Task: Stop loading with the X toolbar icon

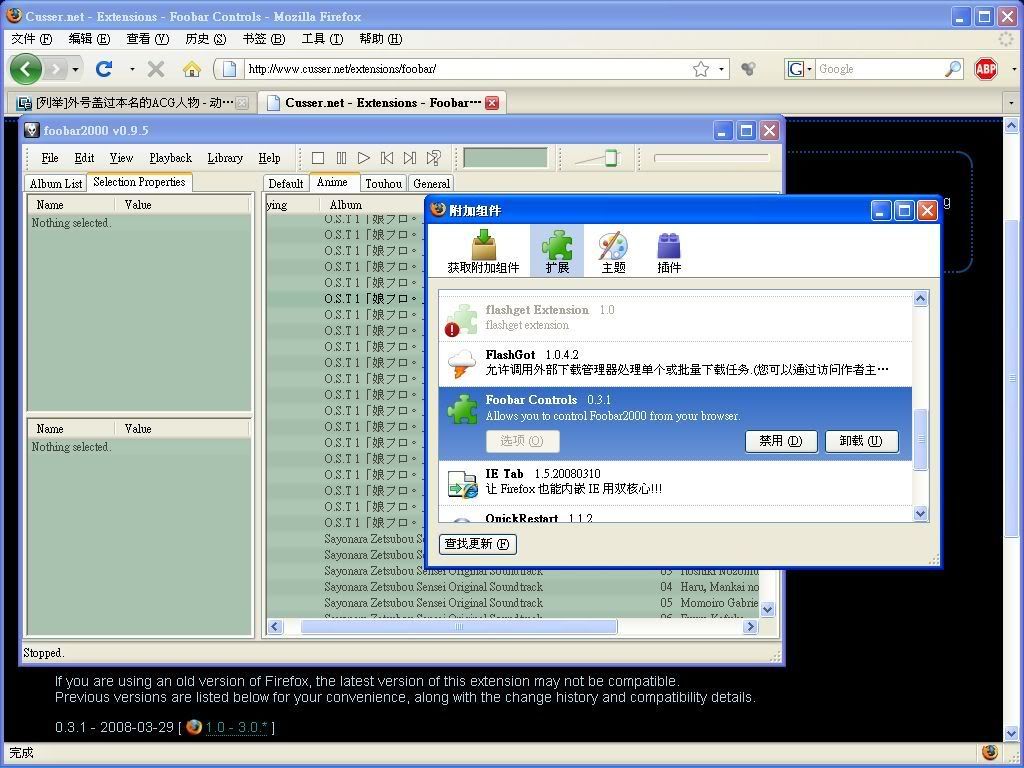Action: pos(155,69)
